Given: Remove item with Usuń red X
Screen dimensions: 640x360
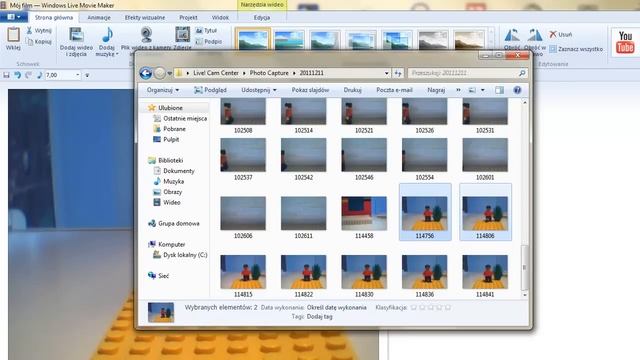Looking at the screenshot, I should (560, 35).
